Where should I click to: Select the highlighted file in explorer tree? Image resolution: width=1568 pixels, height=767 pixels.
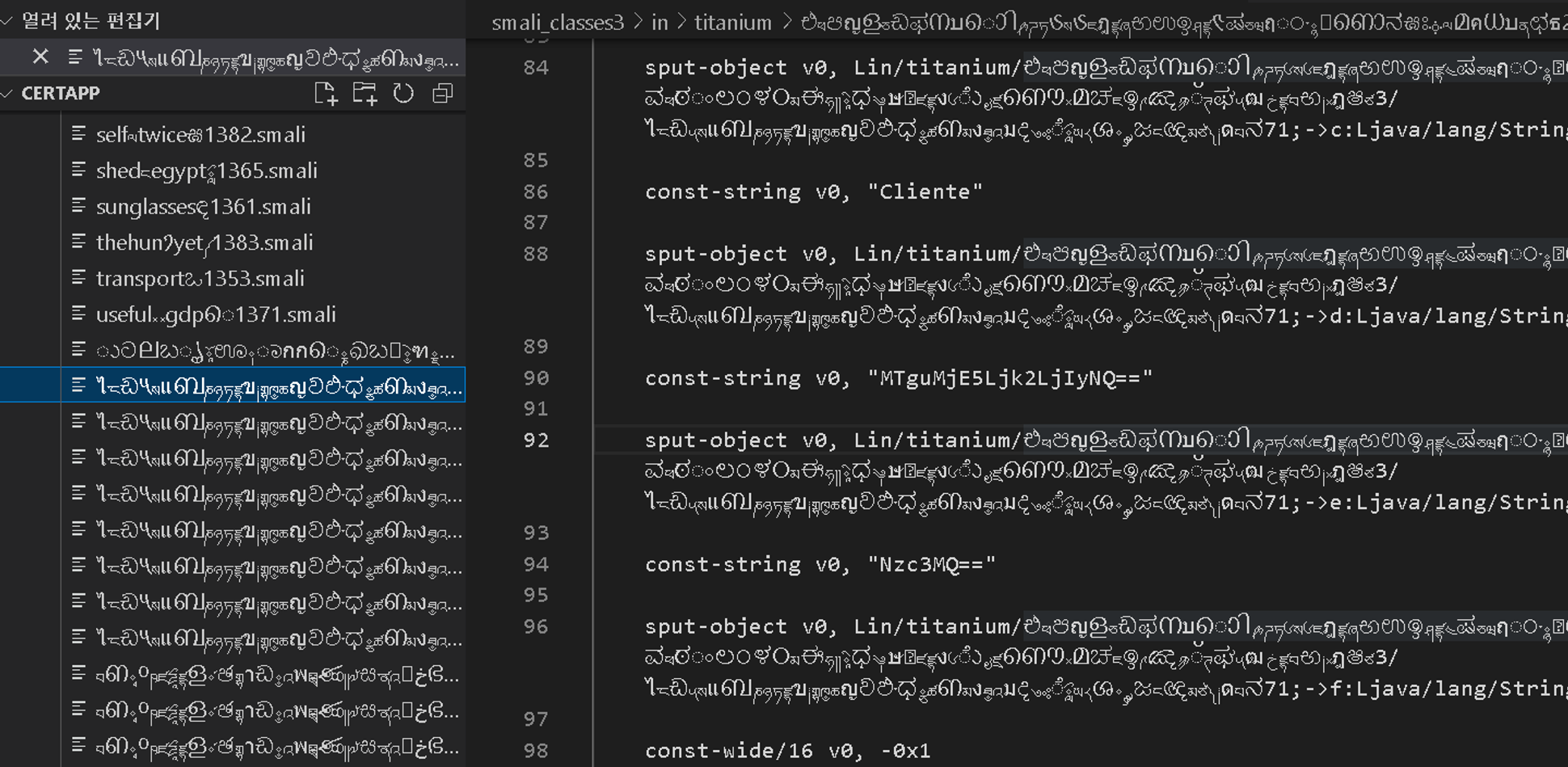pos(233,386)
